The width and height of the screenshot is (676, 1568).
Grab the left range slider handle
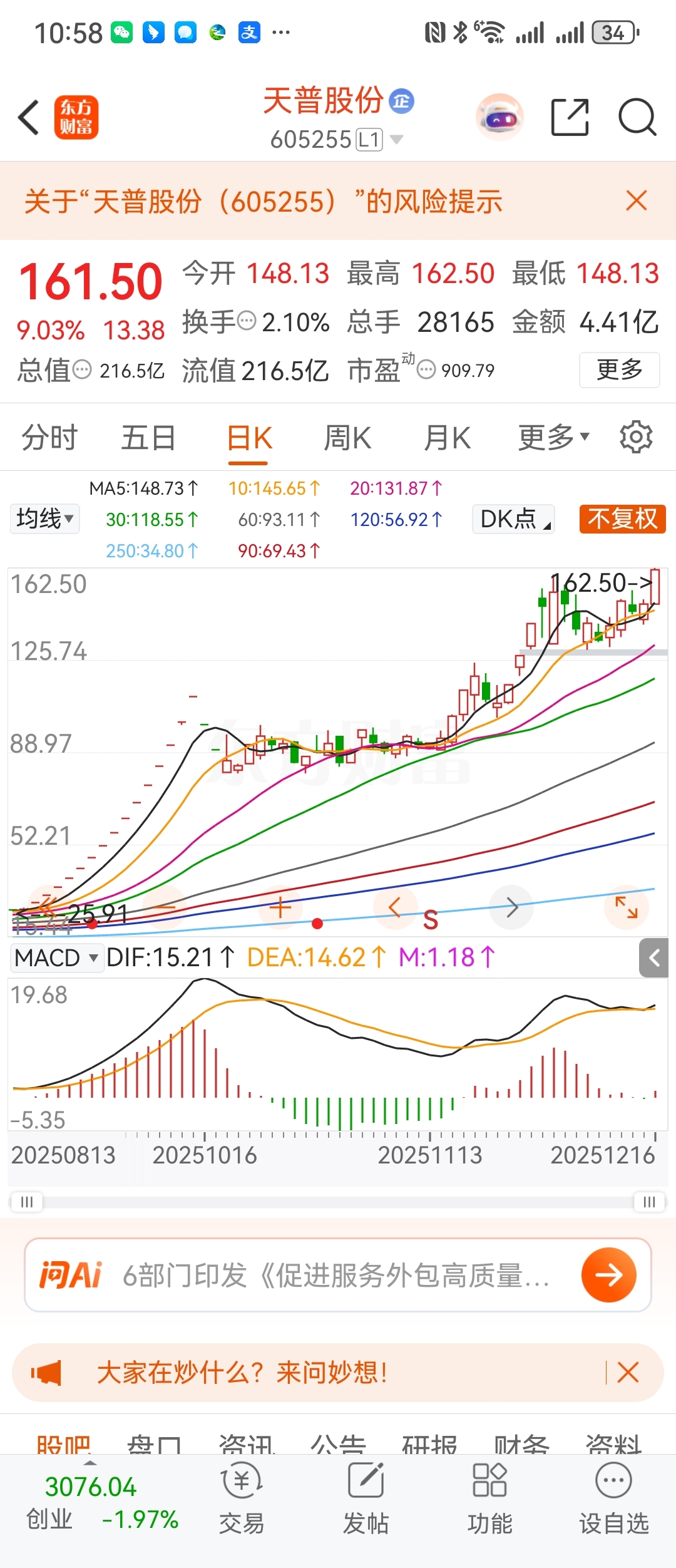click(26, 1202)
